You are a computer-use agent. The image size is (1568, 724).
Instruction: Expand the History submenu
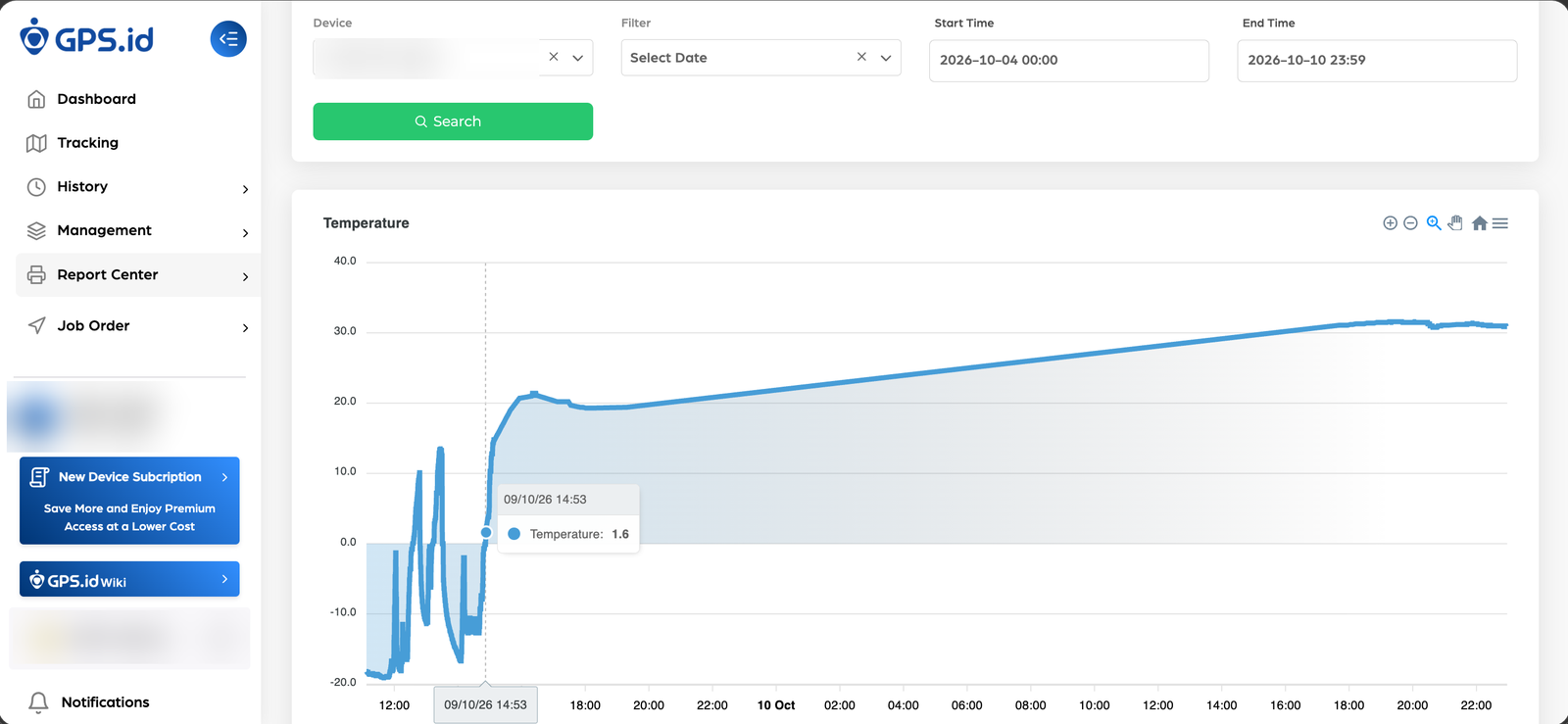point(245,189)
